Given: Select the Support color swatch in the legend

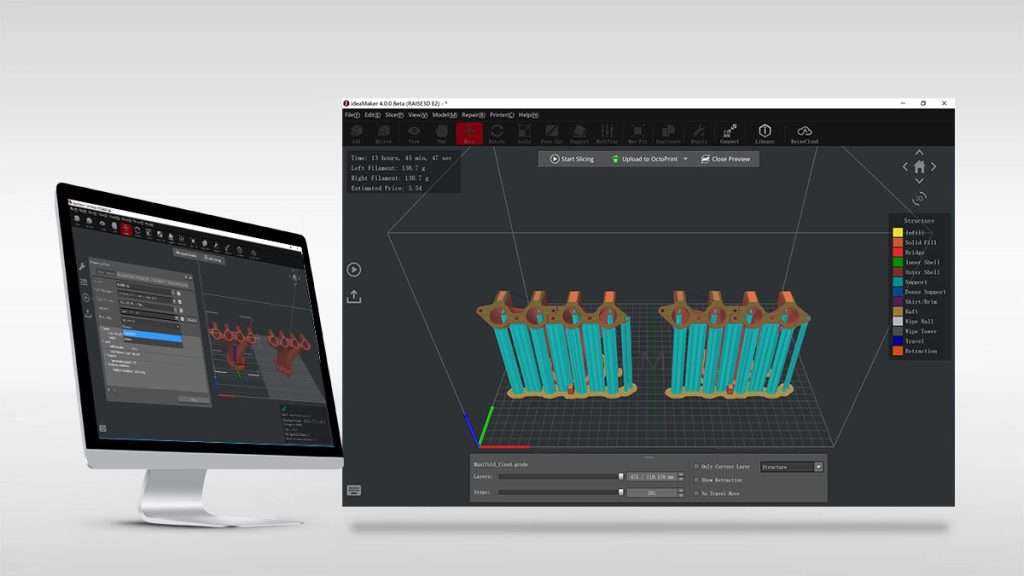Looking at the screenshot, I should 895,281.
